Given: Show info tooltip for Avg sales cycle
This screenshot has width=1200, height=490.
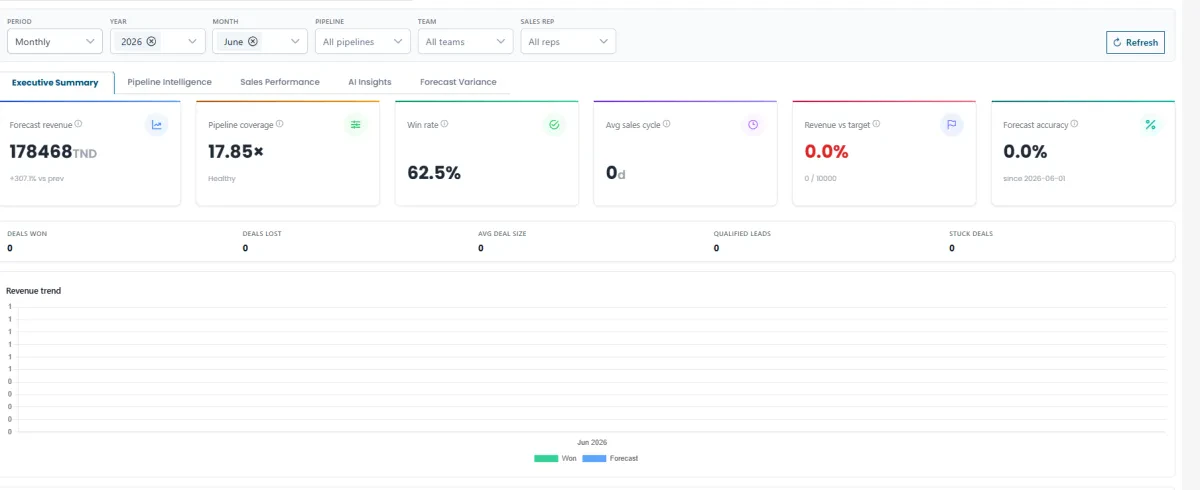Looking at the screenshot, I should 666,124.
